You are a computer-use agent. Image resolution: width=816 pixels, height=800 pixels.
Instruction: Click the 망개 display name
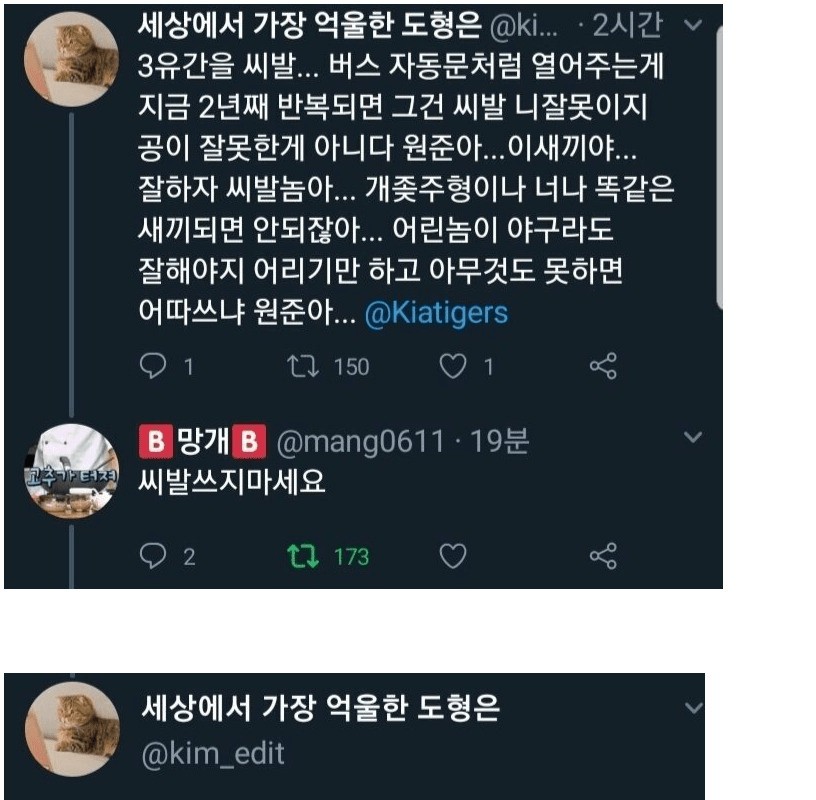click(203, 441)
